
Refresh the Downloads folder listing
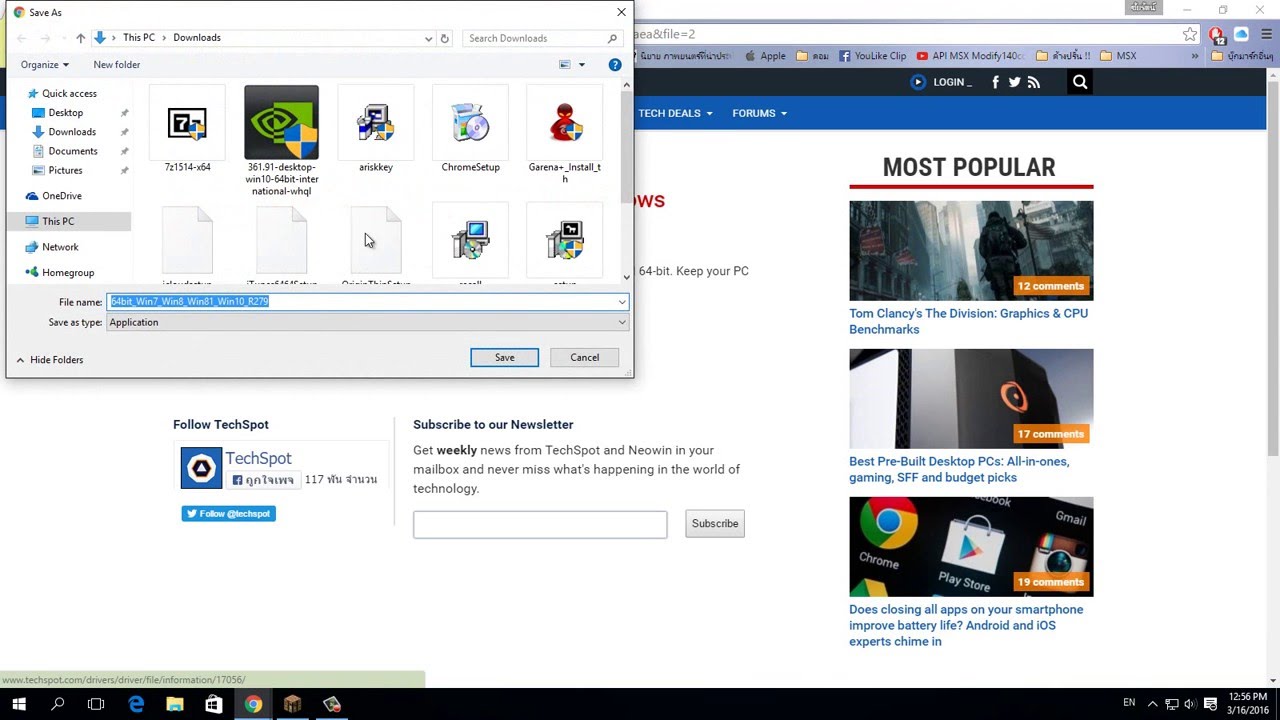tap(445, 38)
